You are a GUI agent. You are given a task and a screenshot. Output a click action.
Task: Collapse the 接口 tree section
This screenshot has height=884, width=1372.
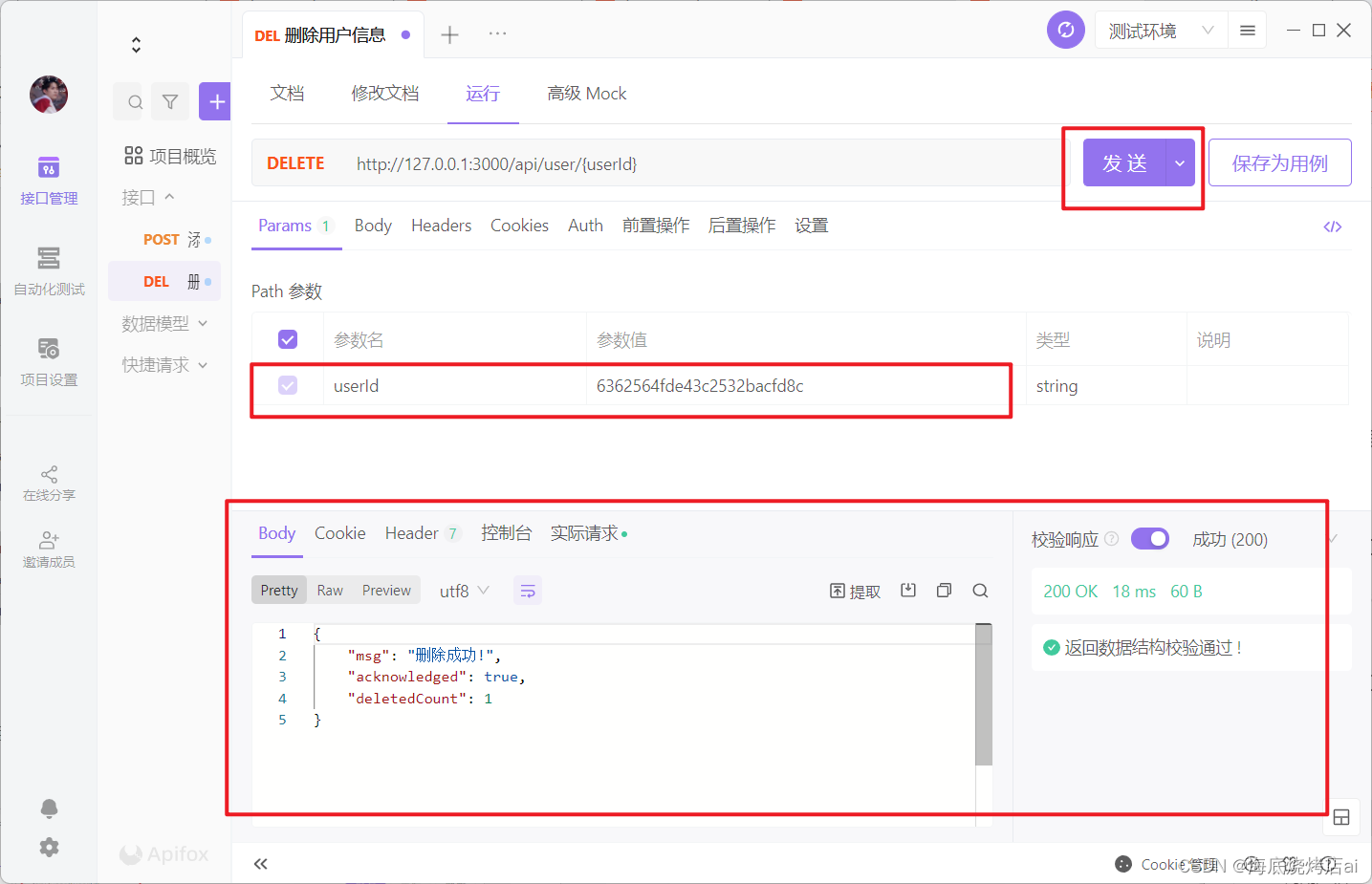[149, 197]
